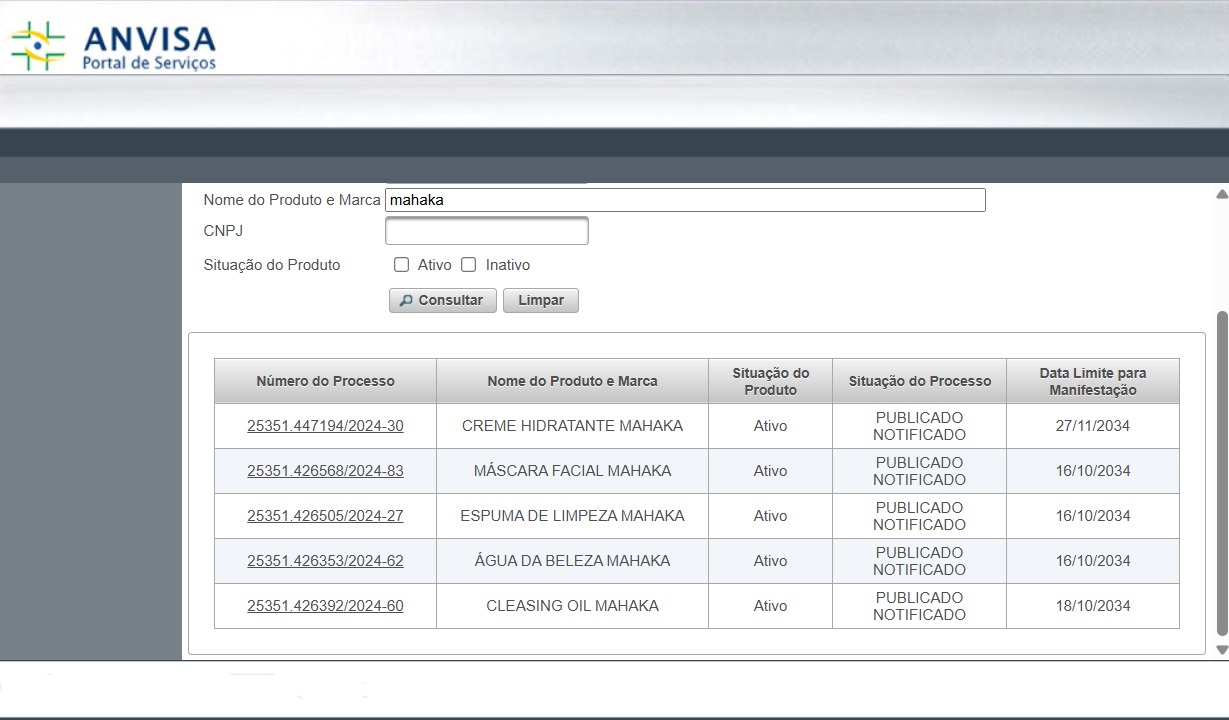Enable the Ativo checkbox
The width and height of the screenshot is (1229, 720).
401,265
